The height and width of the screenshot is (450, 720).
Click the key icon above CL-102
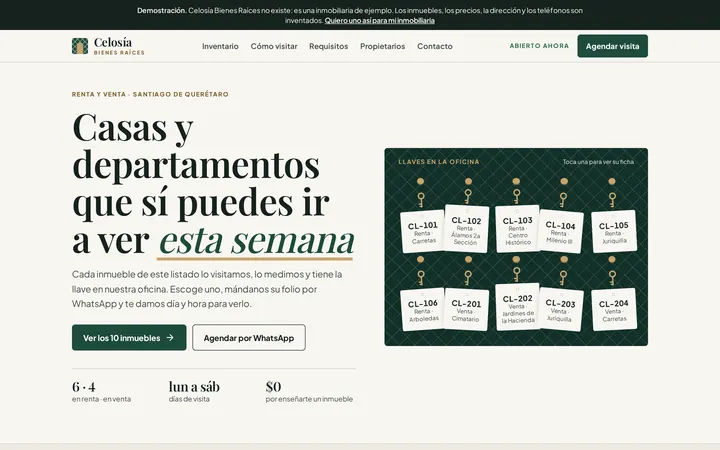tap(468, 196)
